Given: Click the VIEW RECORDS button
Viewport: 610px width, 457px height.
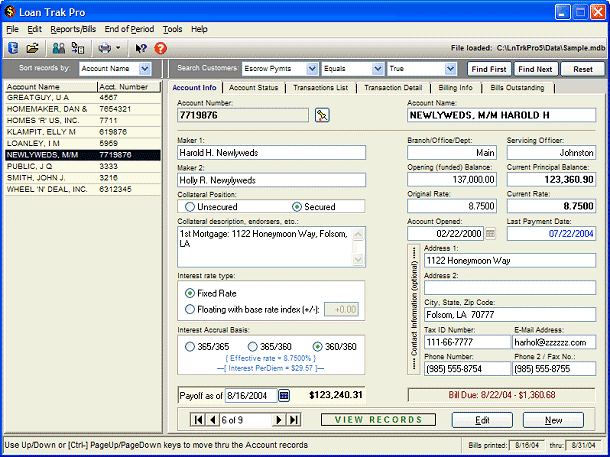Looking at the screenshot, I should (x=378, y=420).
